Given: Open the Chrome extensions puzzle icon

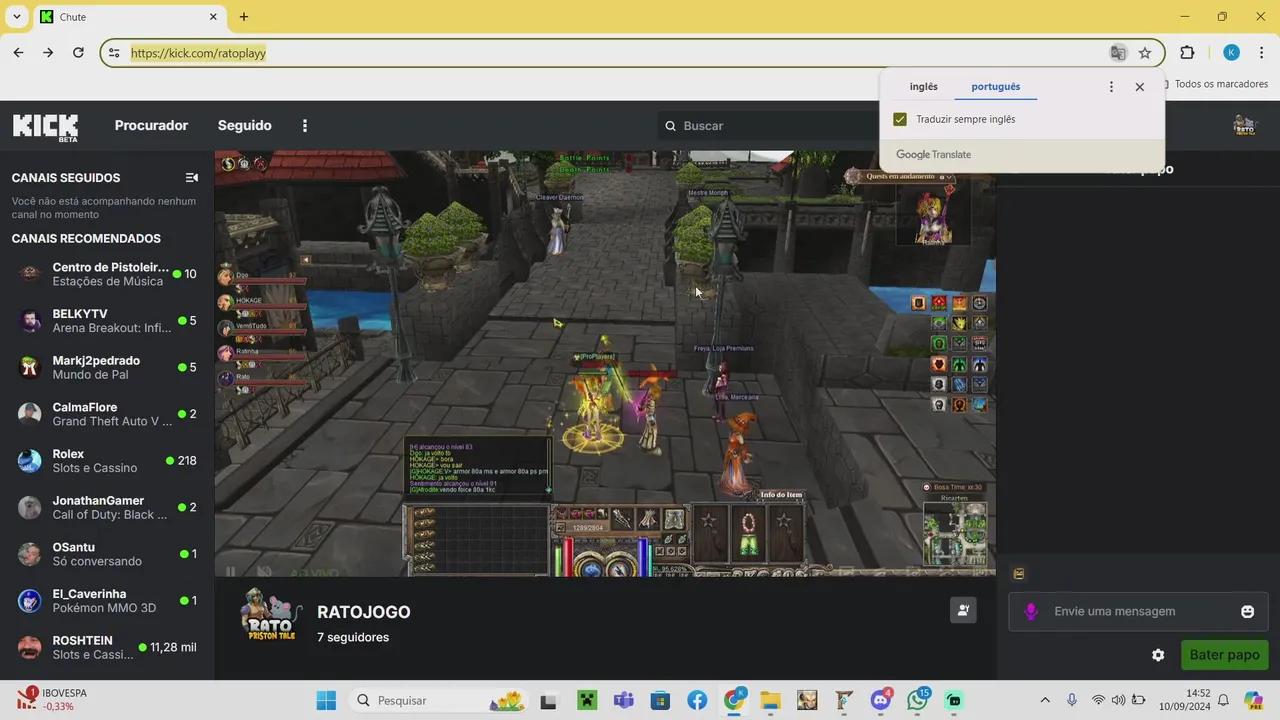Looking at the screenshot, I should [x=1187, y=53].
